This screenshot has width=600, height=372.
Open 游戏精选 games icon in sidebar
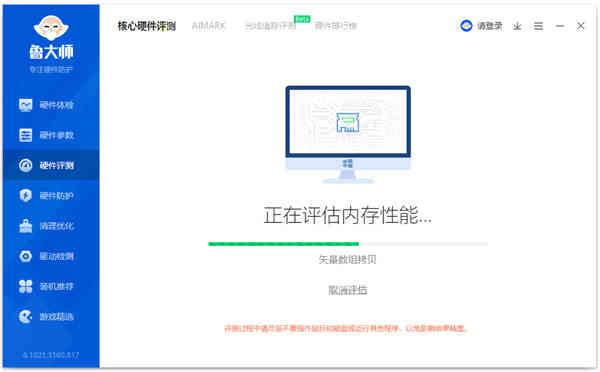tap(26, 317)
